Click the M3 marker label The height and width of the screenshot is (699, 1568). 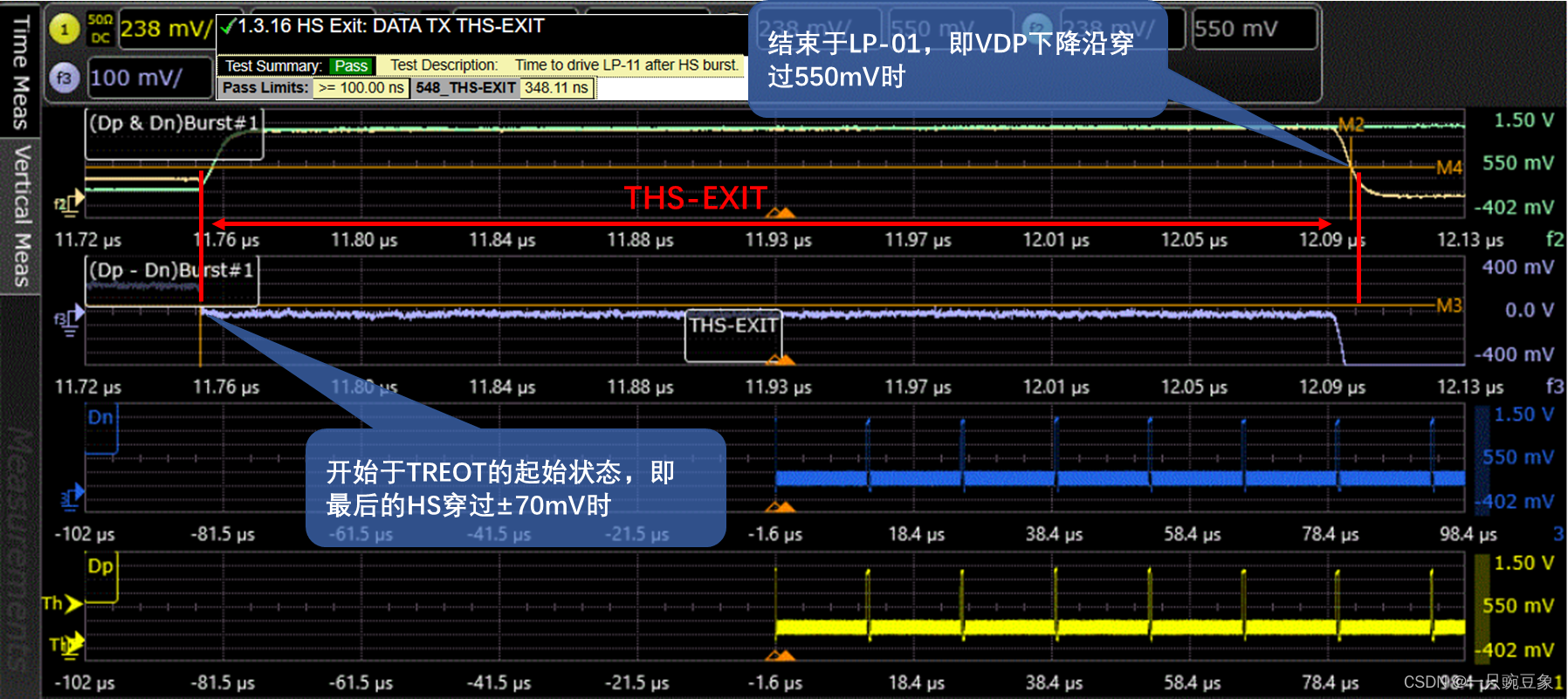coord(1449,305)
